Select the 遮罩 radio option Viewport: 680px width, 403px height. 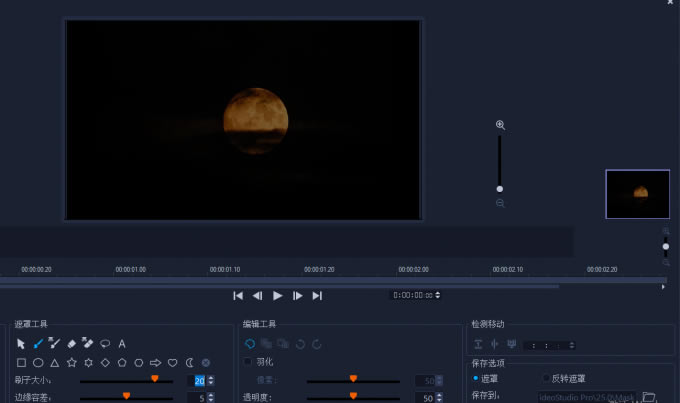[475, 379]
